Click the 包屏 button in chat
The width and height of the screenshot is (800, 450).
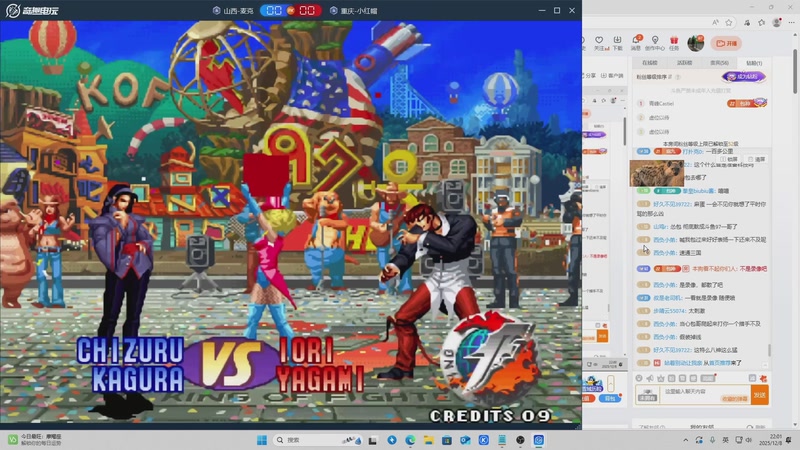pyautogui.click(x=729, y=159)
